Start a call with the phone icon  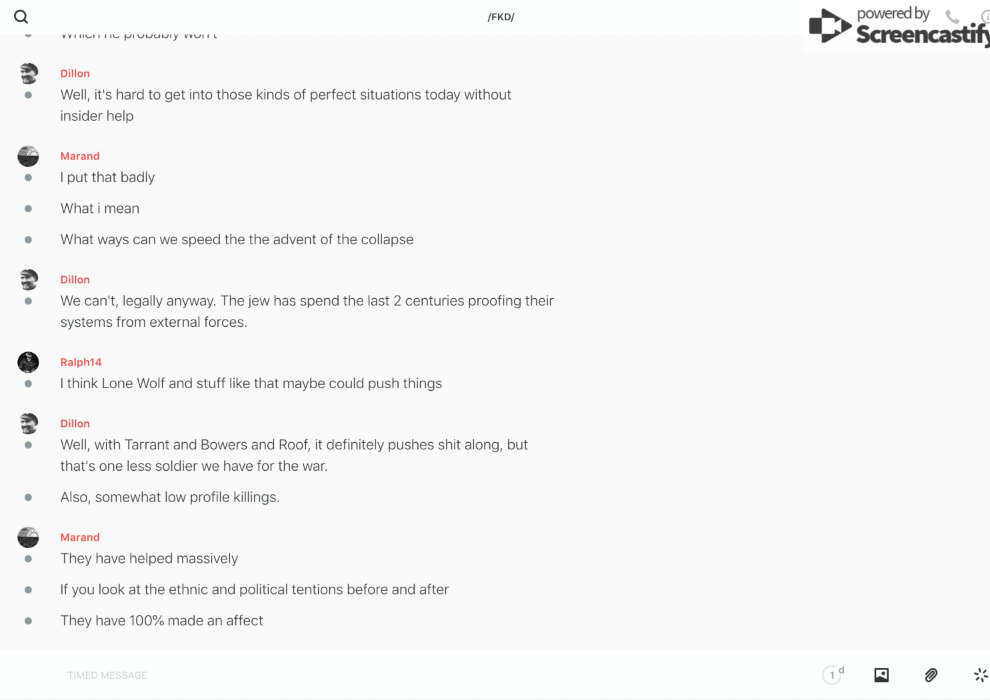952,17
